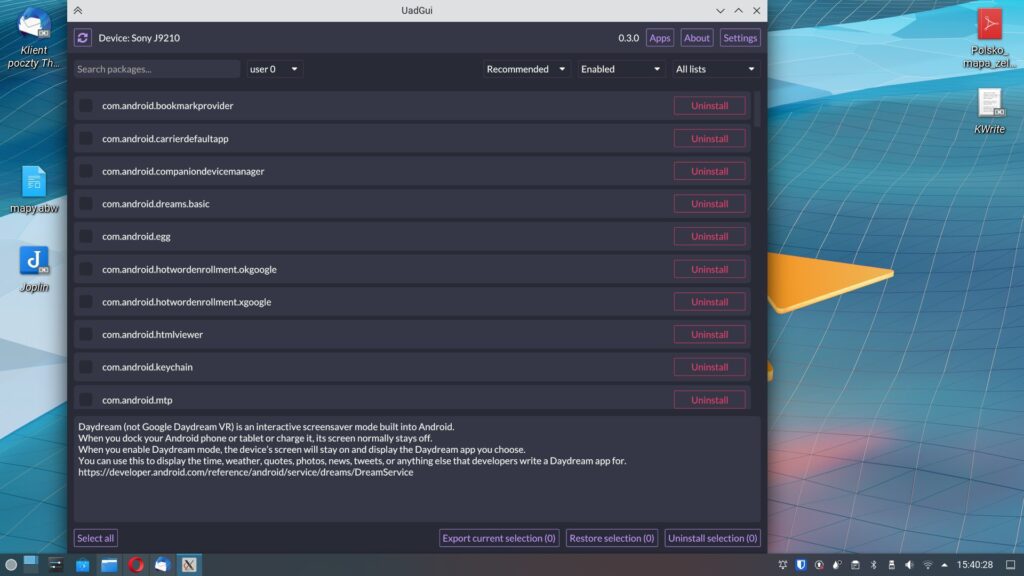The height and width of the screenshot is (576, 1024).
Task: Open the KDE application launcher
Action: click(x=10, y=565)
